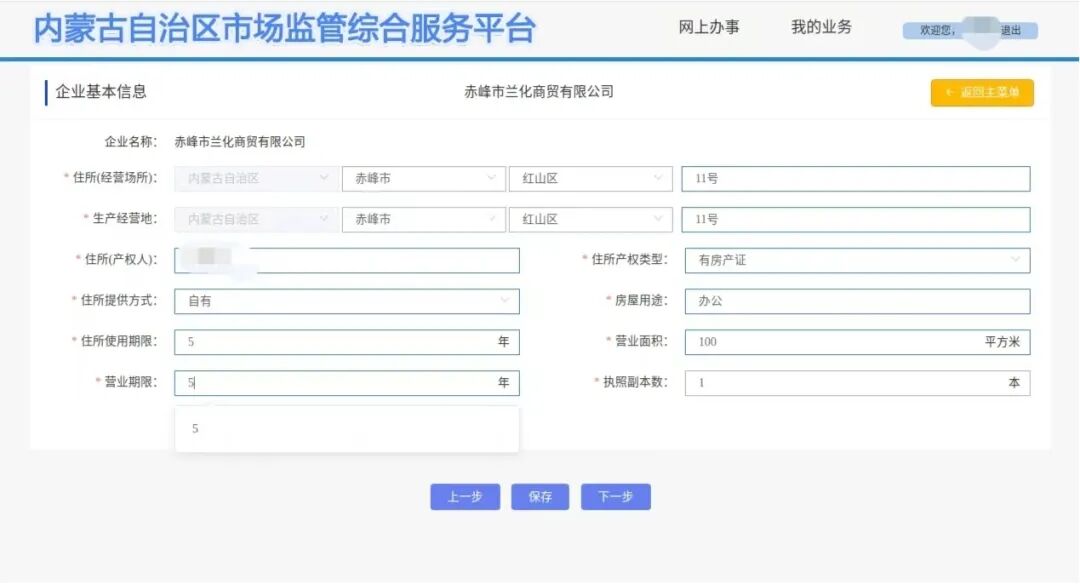Click the 下一步 button
Viewport: 1080px width, 584px height.
point(616,497)
